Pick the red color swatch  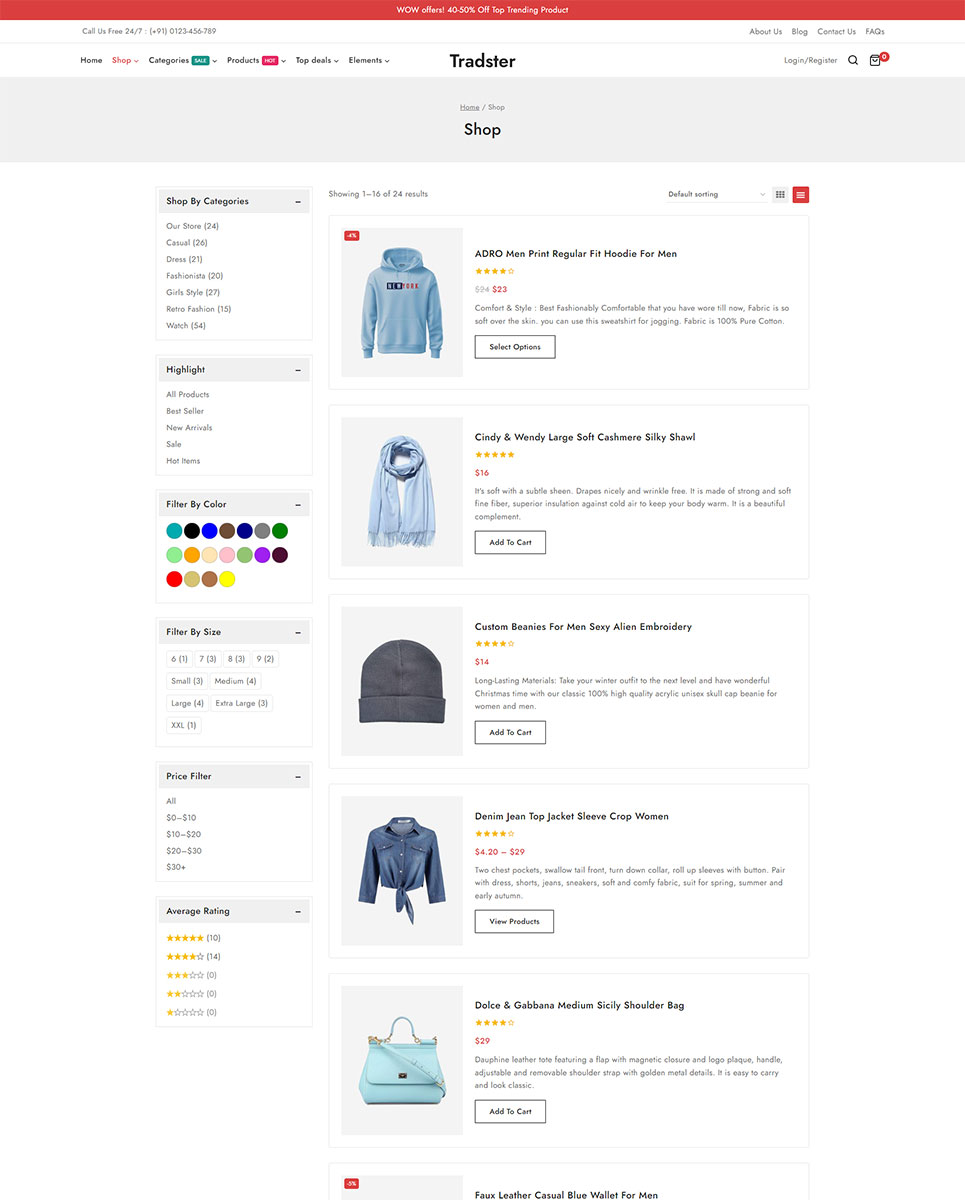174,579
